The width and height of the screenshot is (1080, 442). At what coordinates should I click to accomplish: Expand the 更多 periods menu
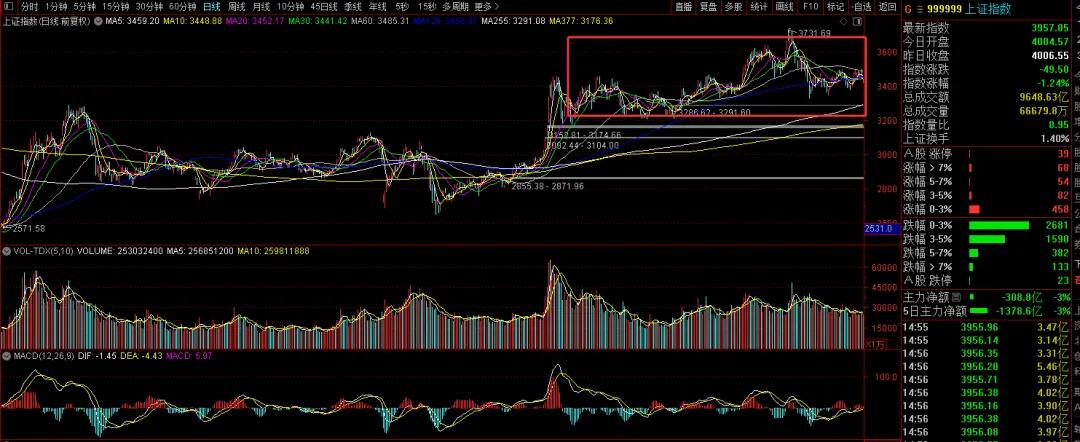point(485,7)
